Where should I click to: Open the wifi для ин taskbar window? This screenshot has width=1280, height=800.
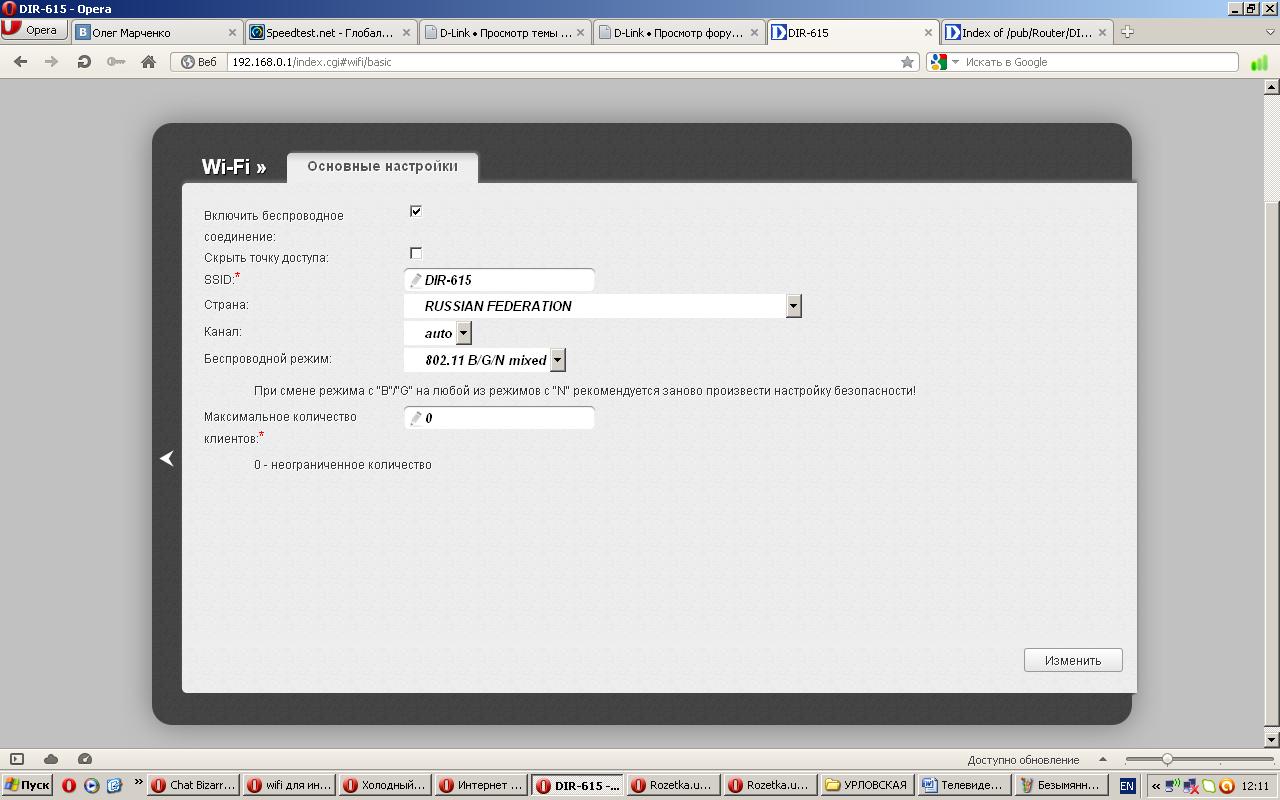coord(290,785)
